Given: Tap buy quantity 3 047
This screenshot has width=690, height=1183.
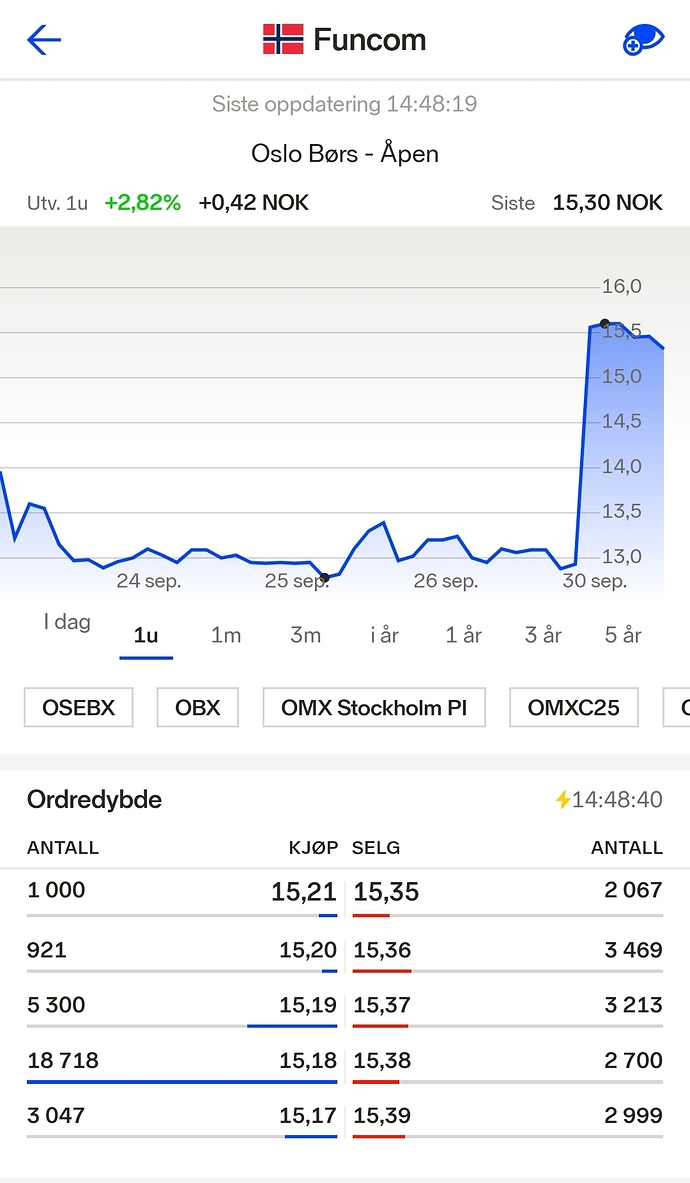Looking at the screenshot, I should click(56, 1115).
